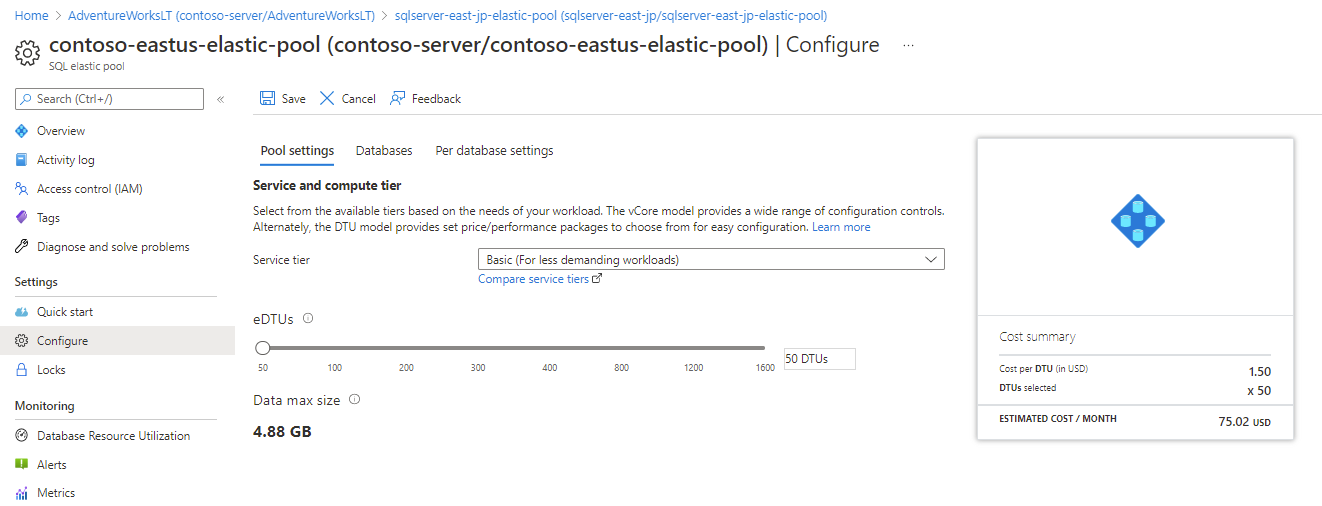This screenshot has width=1322, height=506.
Task: Click the 4.88 GB data size value
Action: click(x=282, y=432)
